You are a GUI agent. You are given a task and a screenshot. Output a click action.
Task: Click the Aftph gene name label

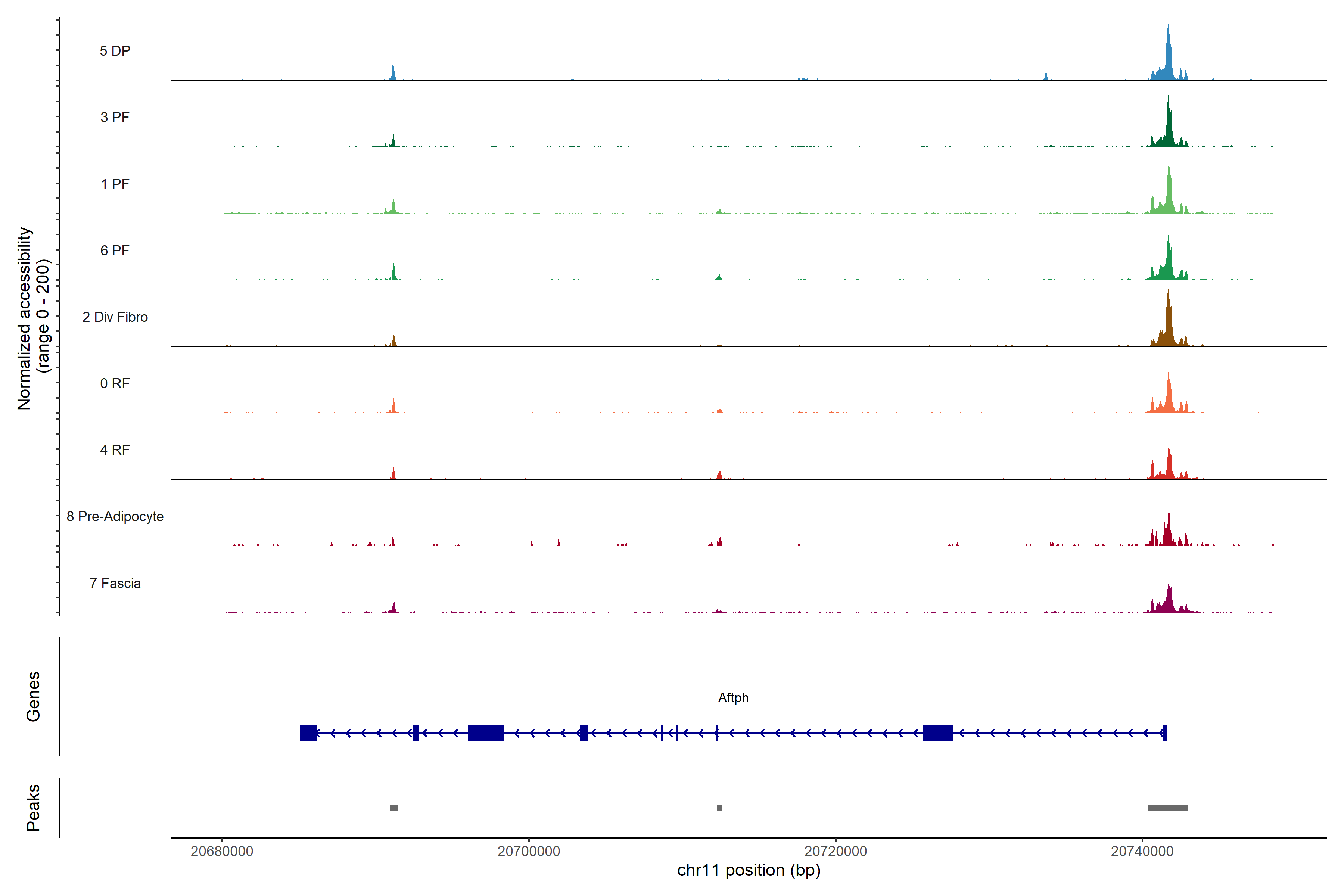[733, 698]
